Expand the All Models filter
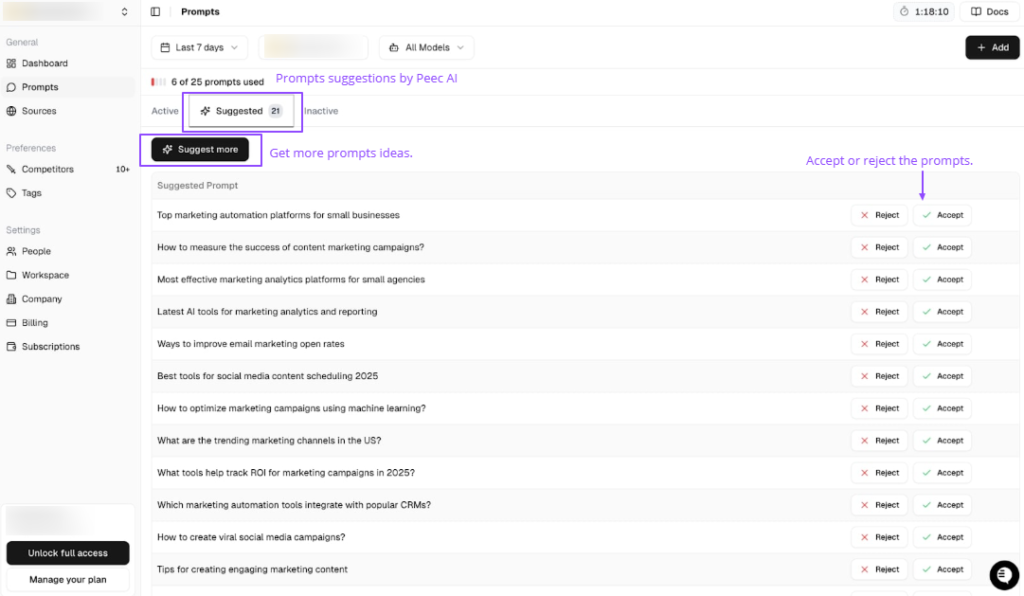 (426, 47)
